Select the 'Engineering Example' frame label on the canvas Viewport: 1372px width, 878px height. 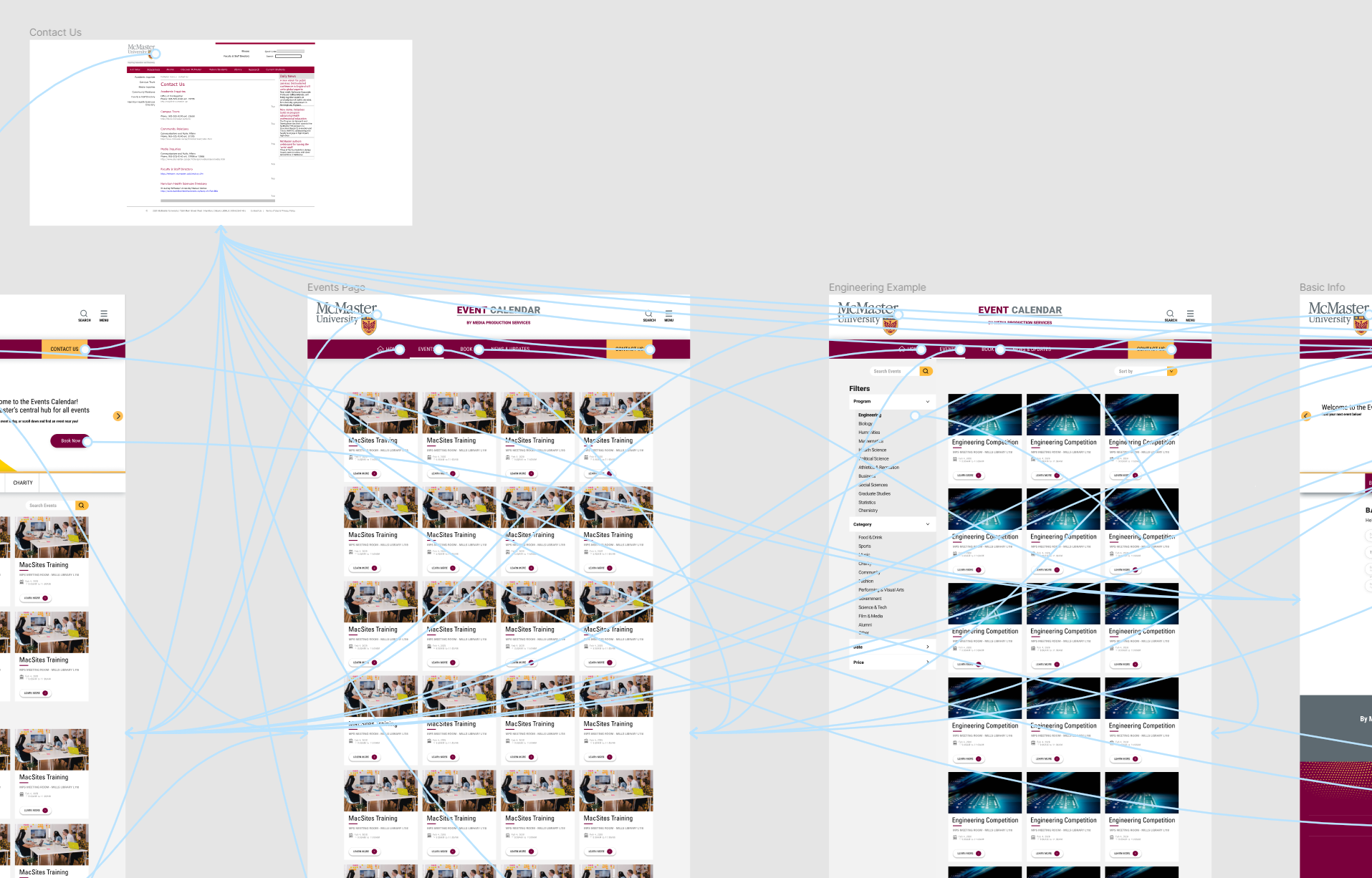[x=877, y=287]
